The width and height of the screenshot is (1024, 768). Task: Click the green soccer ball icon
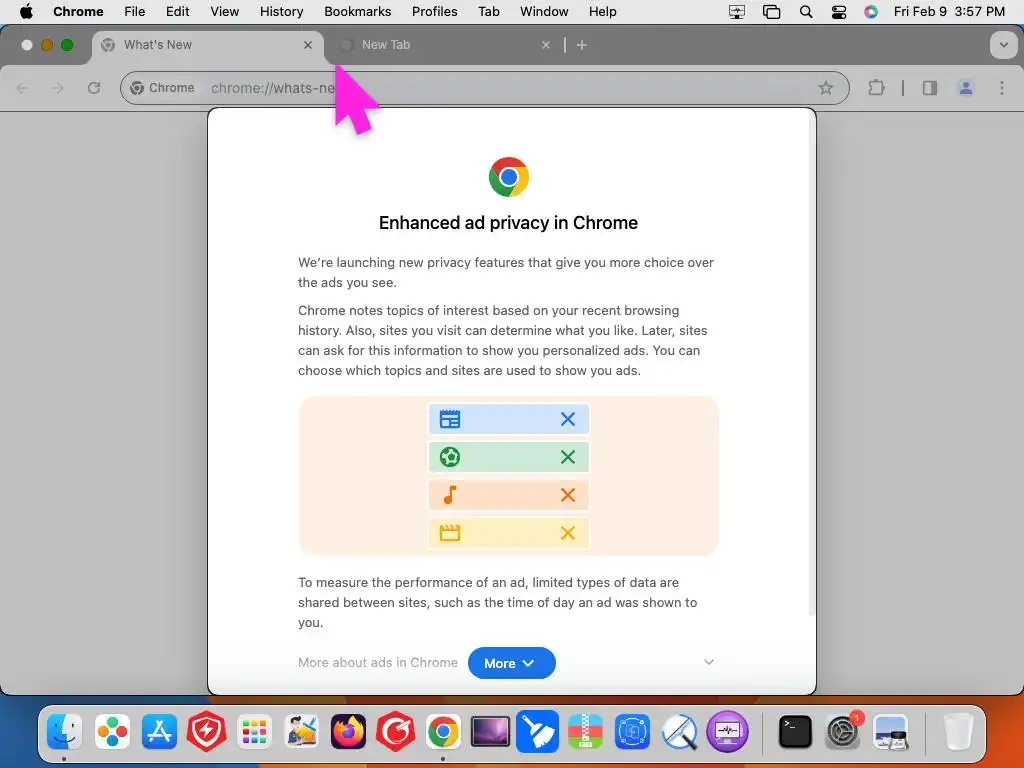click(x=450, y=457)
